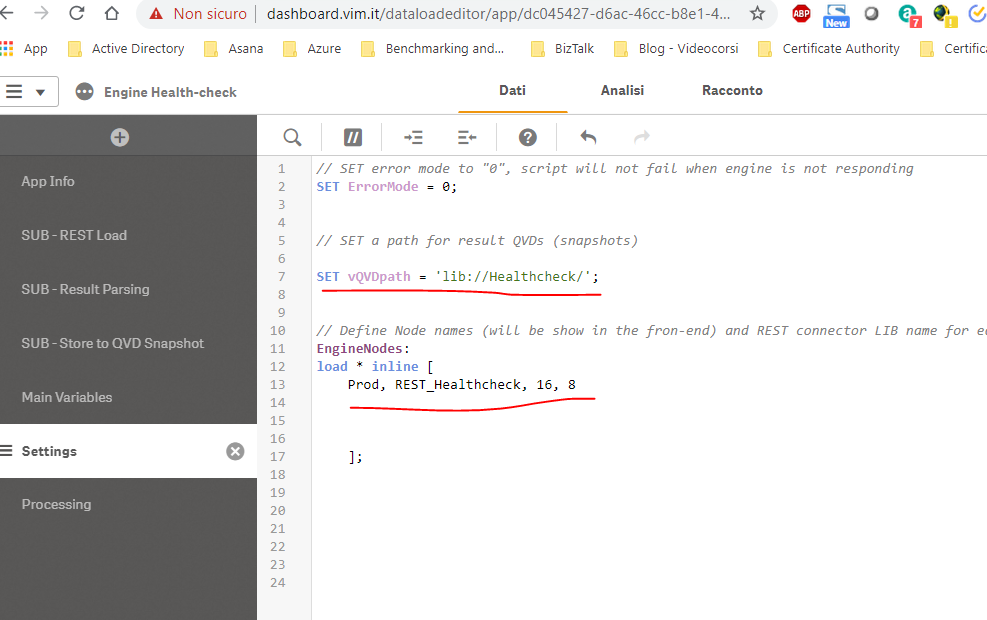Indent the selected code
The height and width of the screenshot is (620, 987).
[x=413, y=137]
